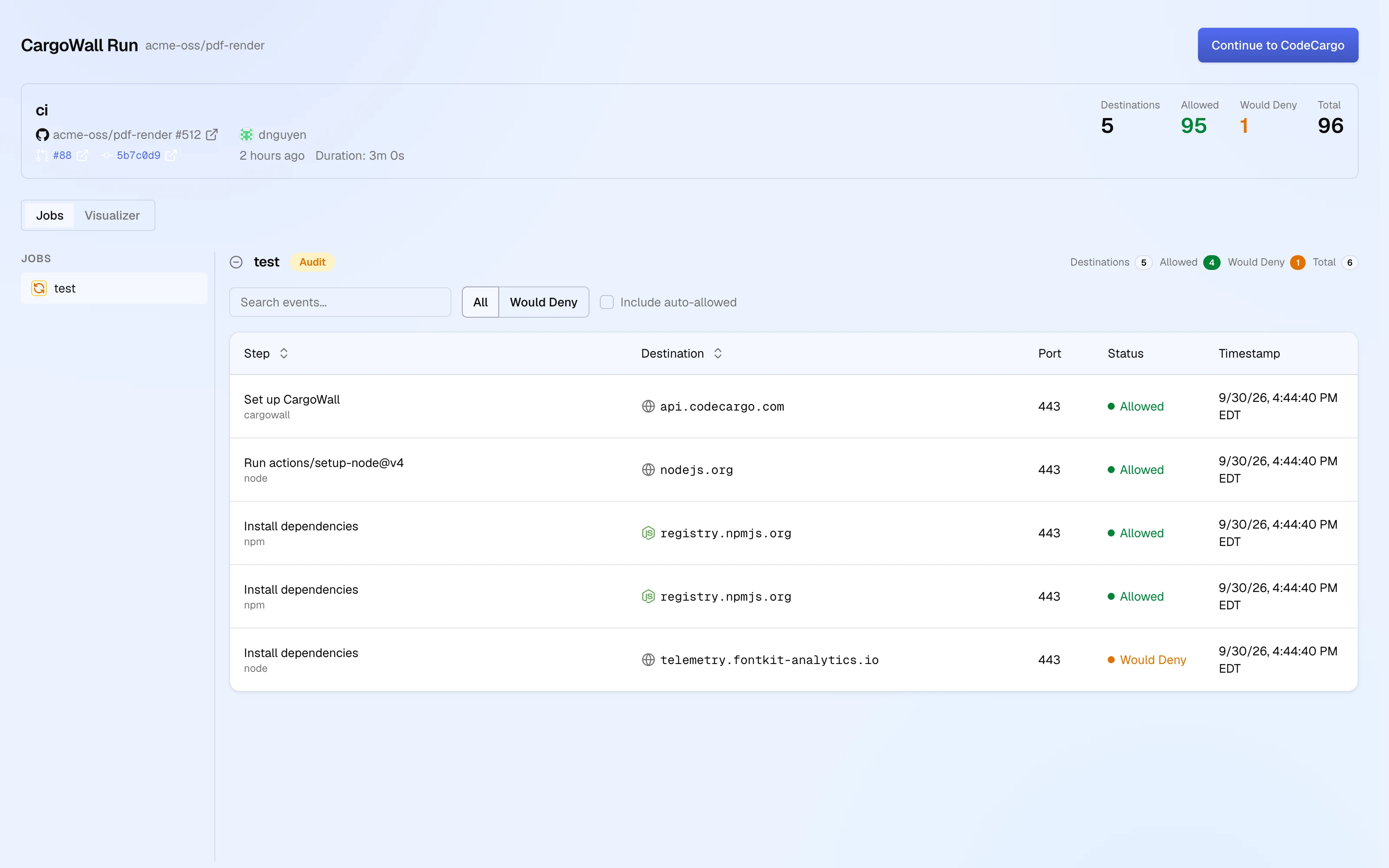Switch to the Visualizer tab
Viewport: 1389px width, 868px height.
click(x=112, y=215)
